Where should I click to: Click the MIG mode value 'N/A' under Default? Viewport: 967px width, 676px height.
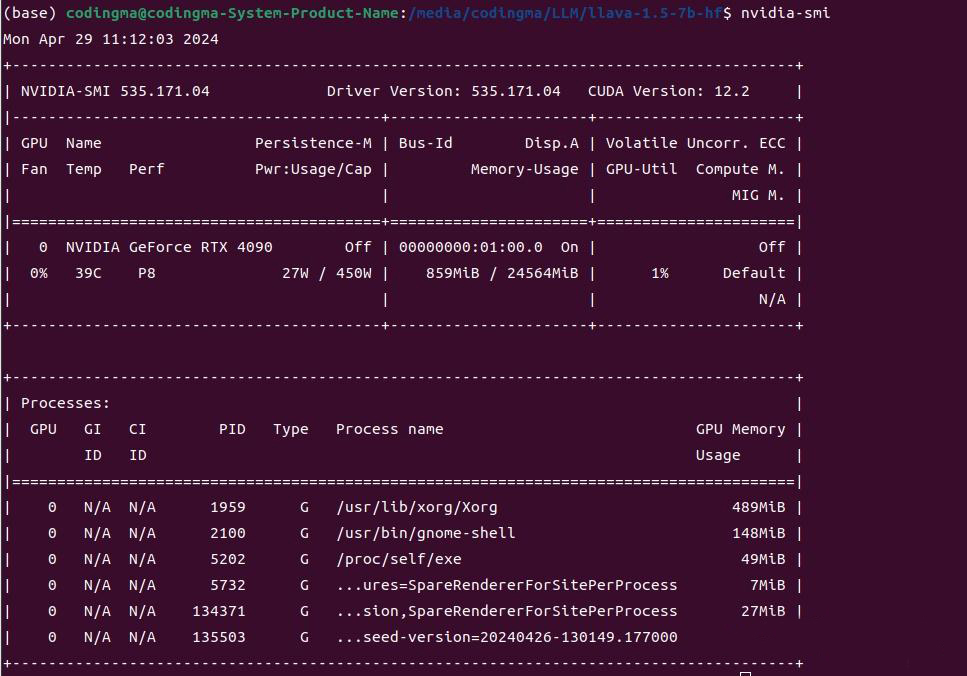pos(772,300)
